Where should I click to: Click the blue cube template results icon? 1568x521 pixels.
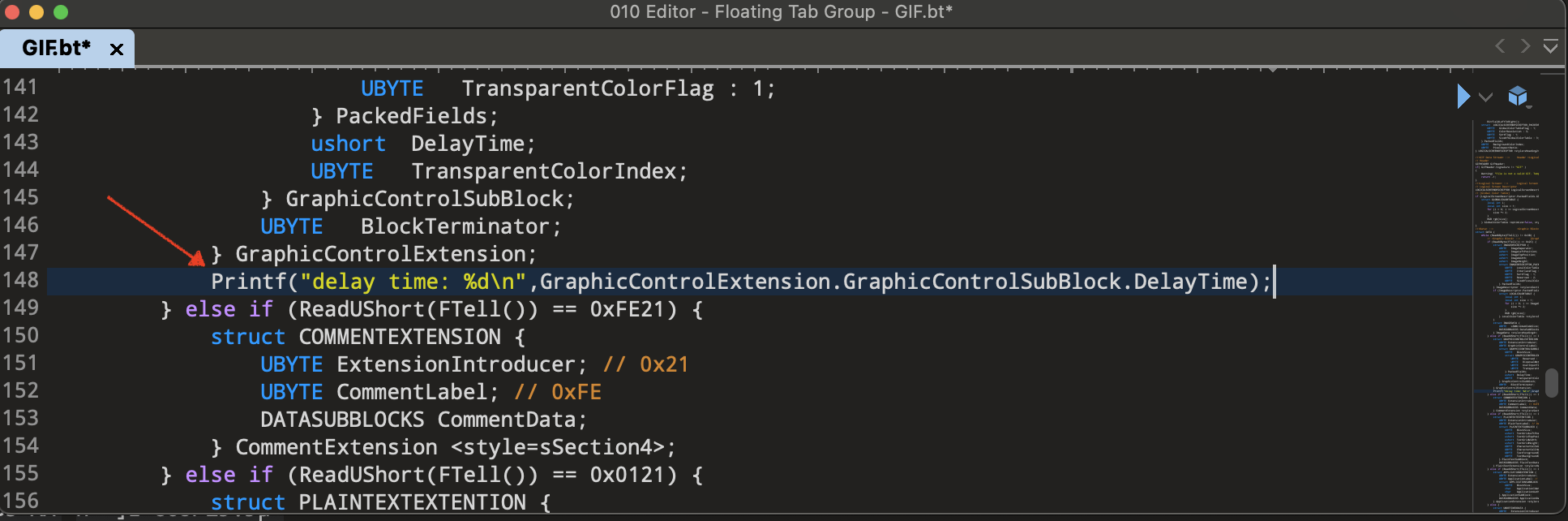[1518, 97]
